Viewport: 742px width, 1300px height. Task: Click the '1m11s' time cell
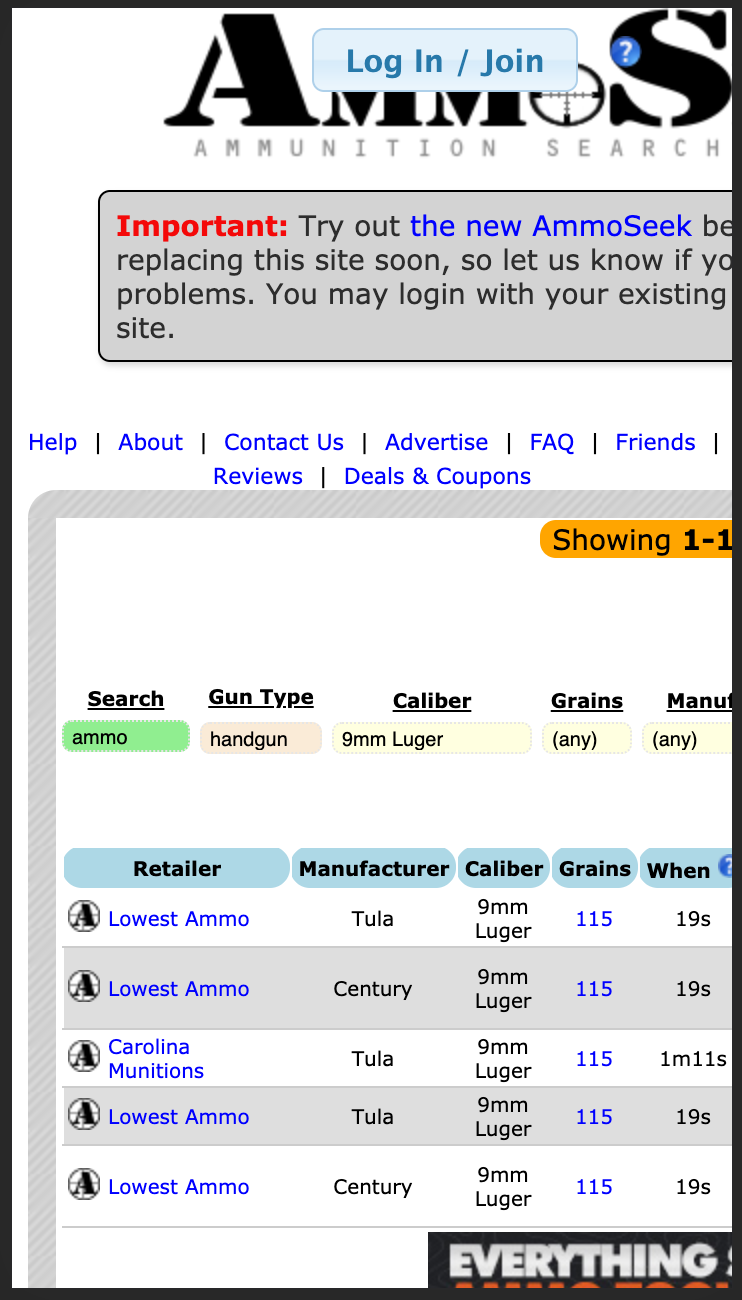pos(693,1058)
